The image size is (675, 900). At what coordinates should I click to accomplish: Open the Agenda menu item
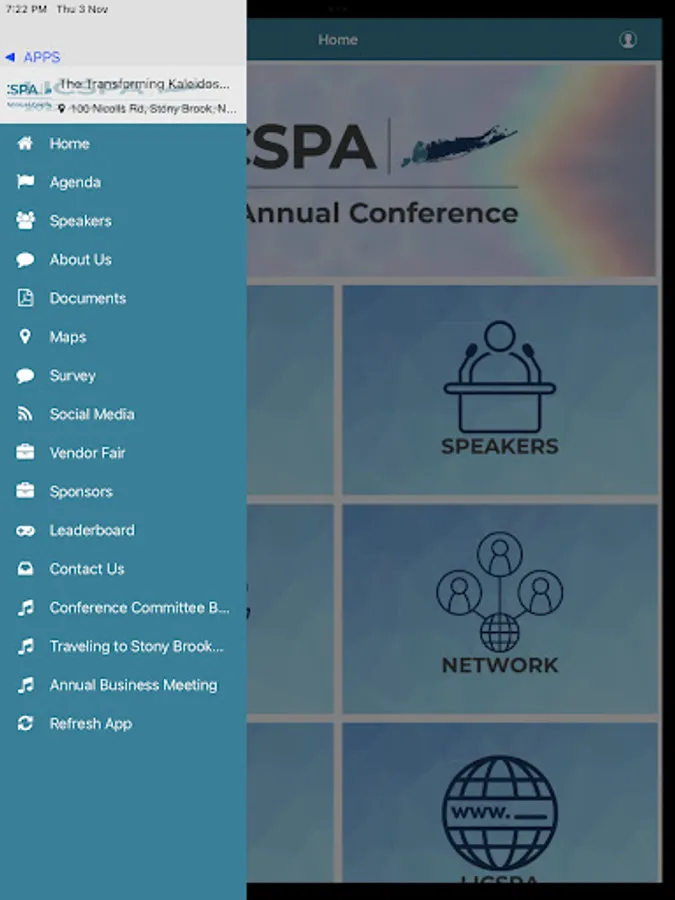(123, 182)
